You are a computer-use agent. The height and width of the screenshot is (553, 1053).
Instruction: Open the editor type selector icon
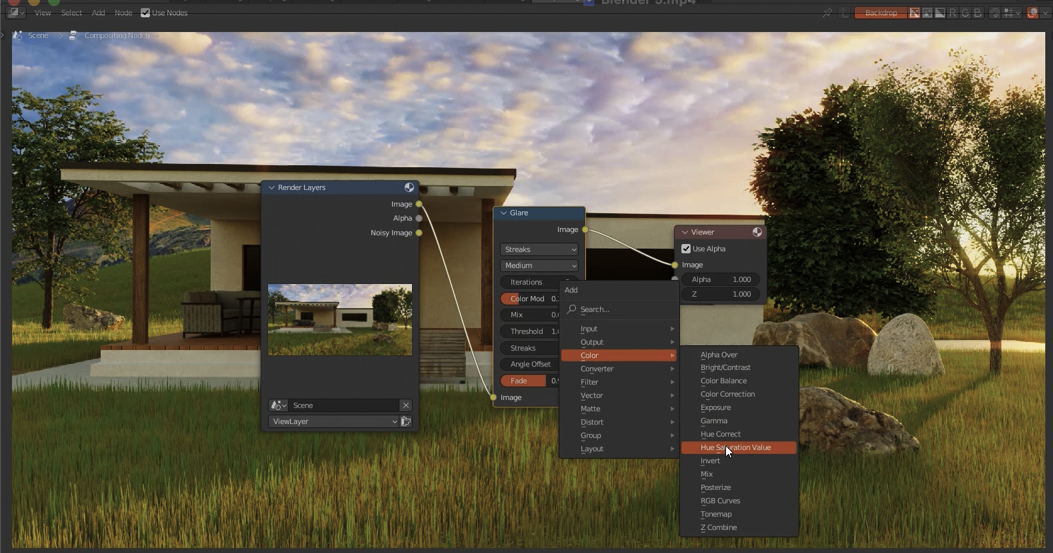click(x=15, y=13)
